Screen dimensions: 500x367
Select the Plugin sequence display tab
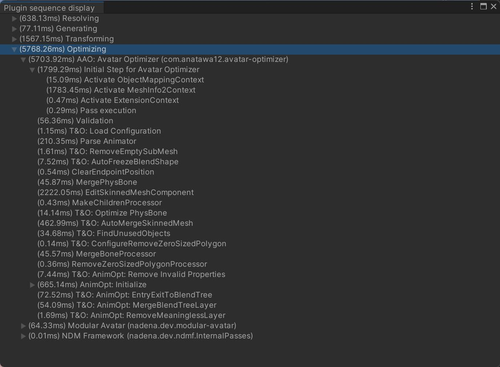pyautogui.click(x=49, y=8)
